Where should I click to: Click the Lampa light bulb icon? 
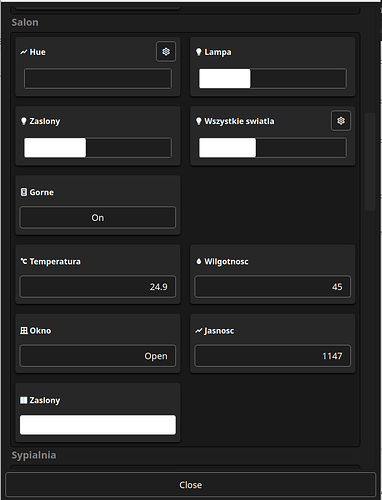pos(199,52)
